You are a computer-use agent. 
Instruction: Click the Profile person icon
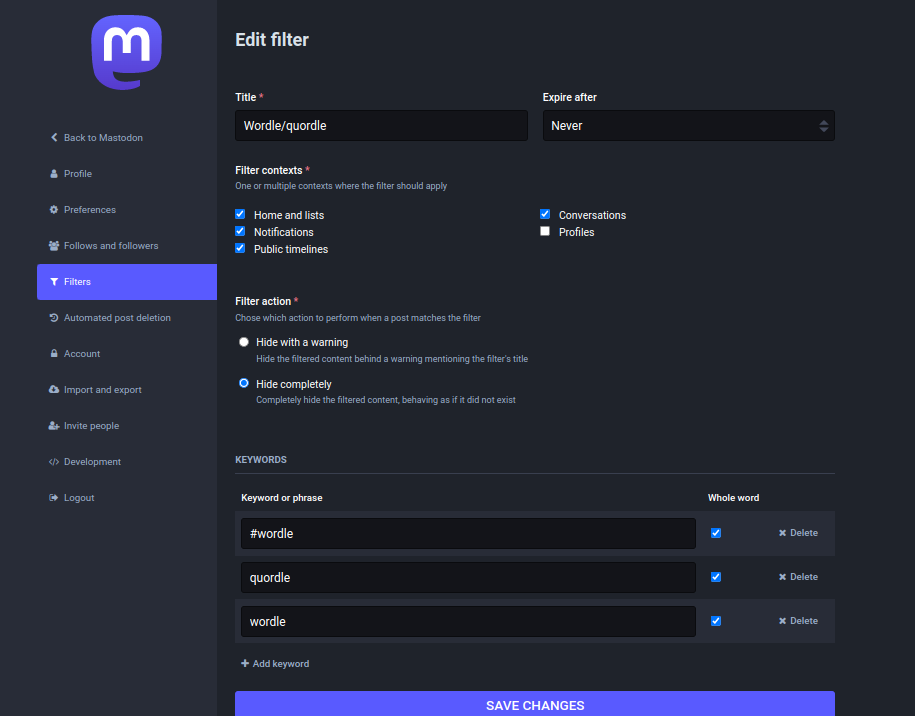click(54, 173)
